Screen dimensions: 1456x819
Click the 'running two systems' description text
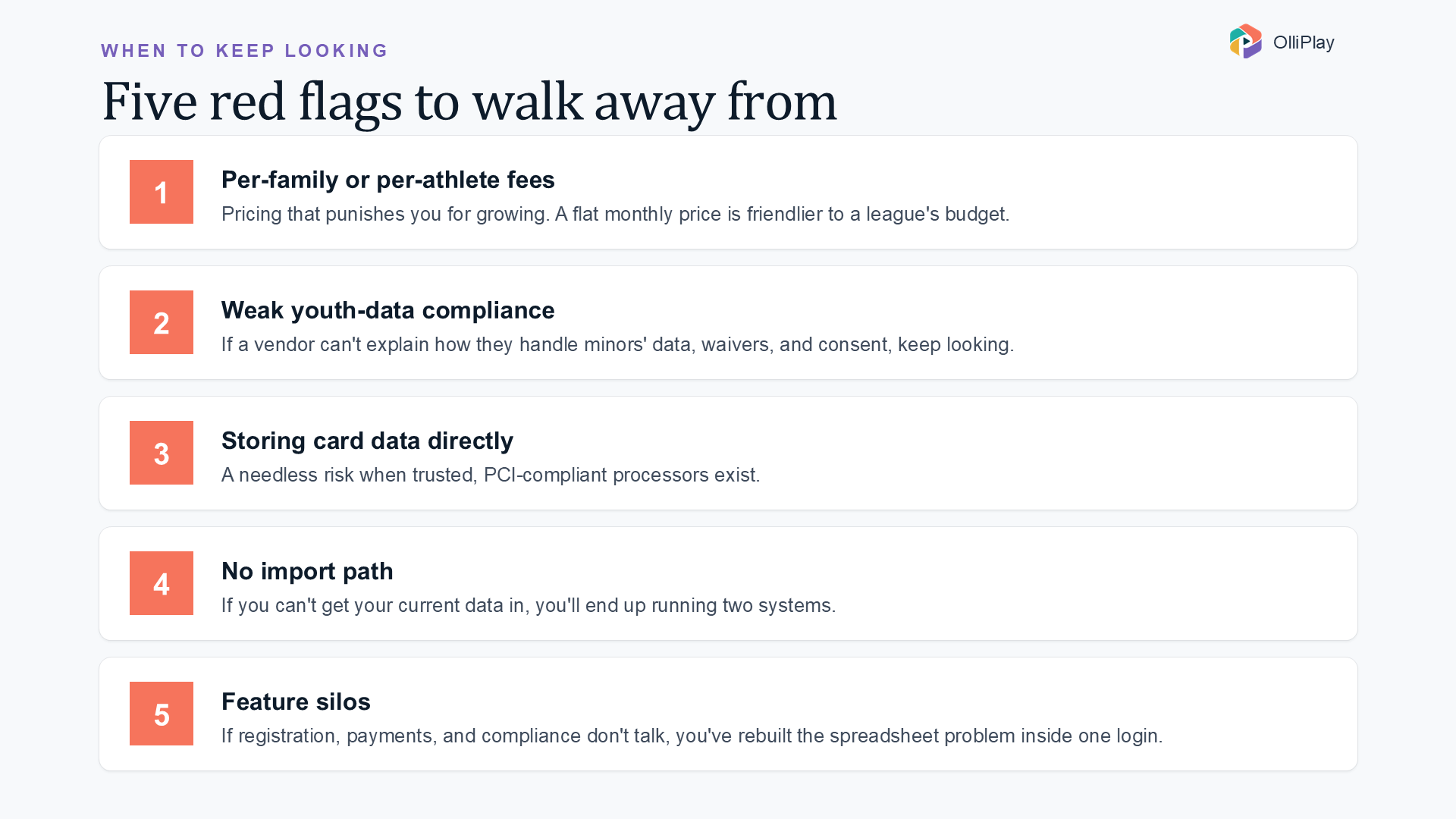(529, 605)
